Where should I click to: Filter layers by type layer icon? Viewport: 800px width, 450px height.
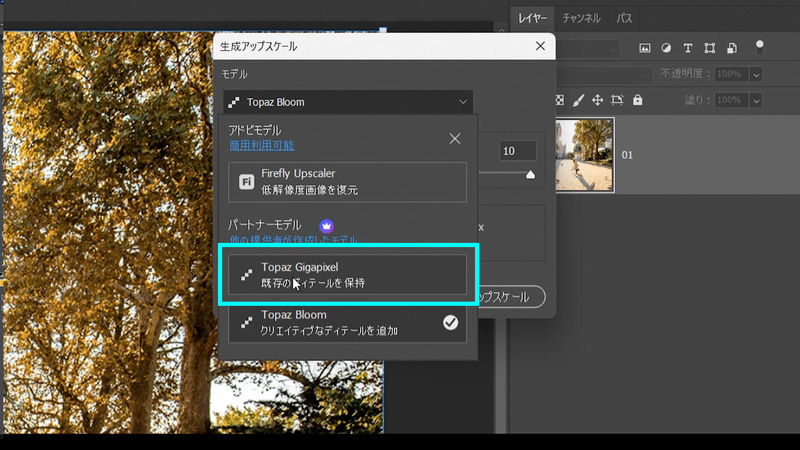coord(688,48)
